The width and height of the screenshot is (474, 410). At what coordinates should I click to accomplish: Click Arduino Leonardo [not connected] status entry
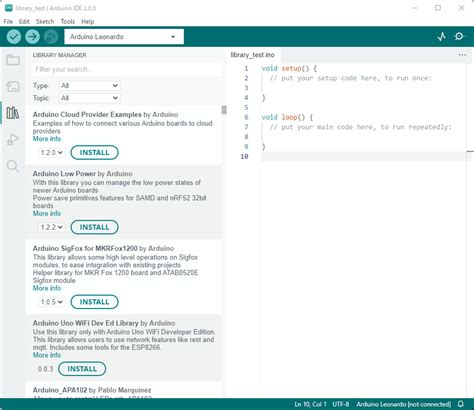click(x=404, y=404)
